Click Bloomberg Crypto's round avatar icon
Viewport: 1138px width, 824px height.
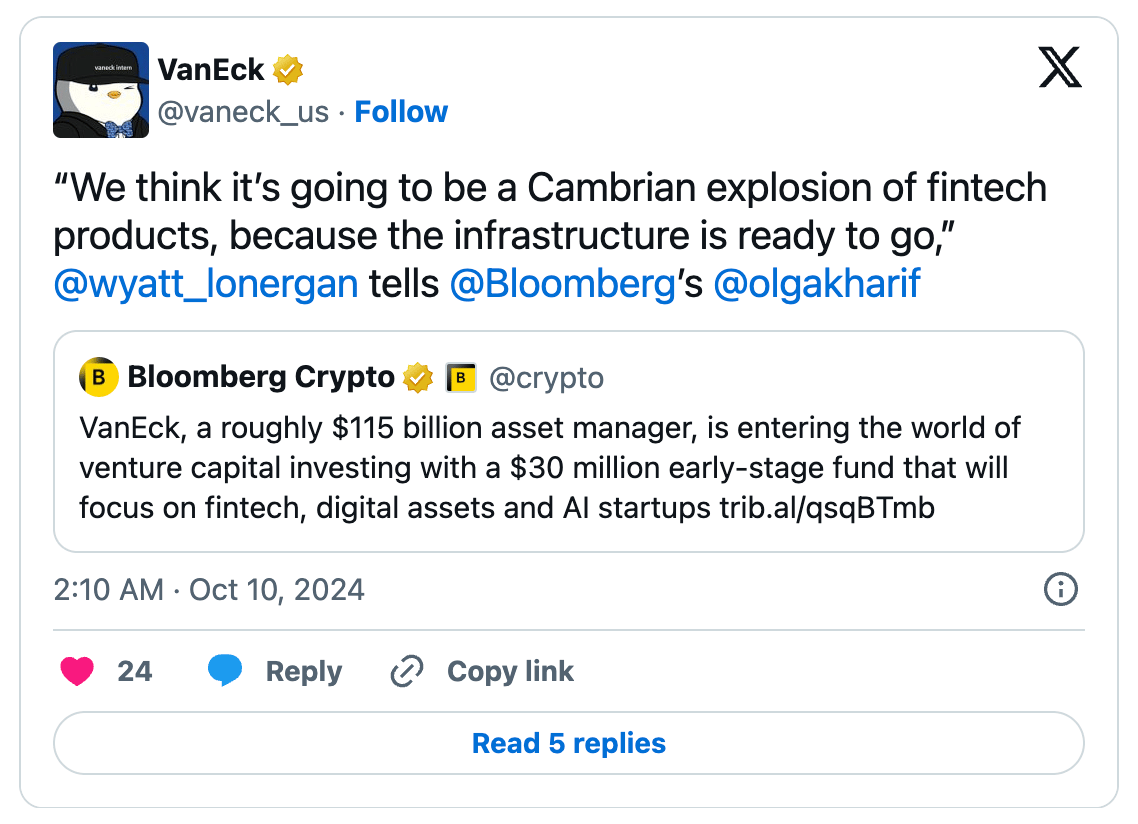pos(98,378)
